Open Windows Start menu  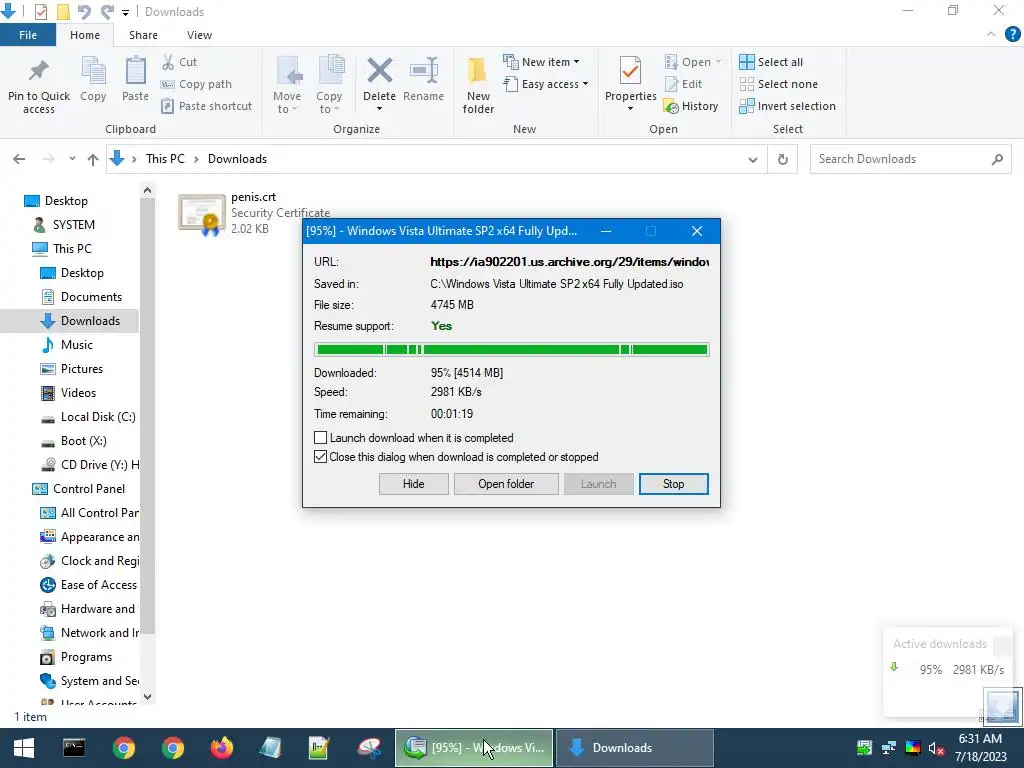[24, 748]
